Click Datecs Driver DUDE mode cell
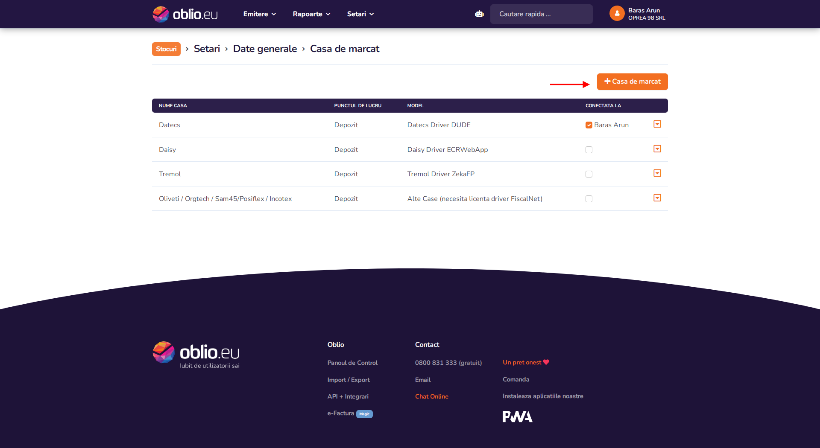This screenshot has height=448, width=820. pos(439,125)
